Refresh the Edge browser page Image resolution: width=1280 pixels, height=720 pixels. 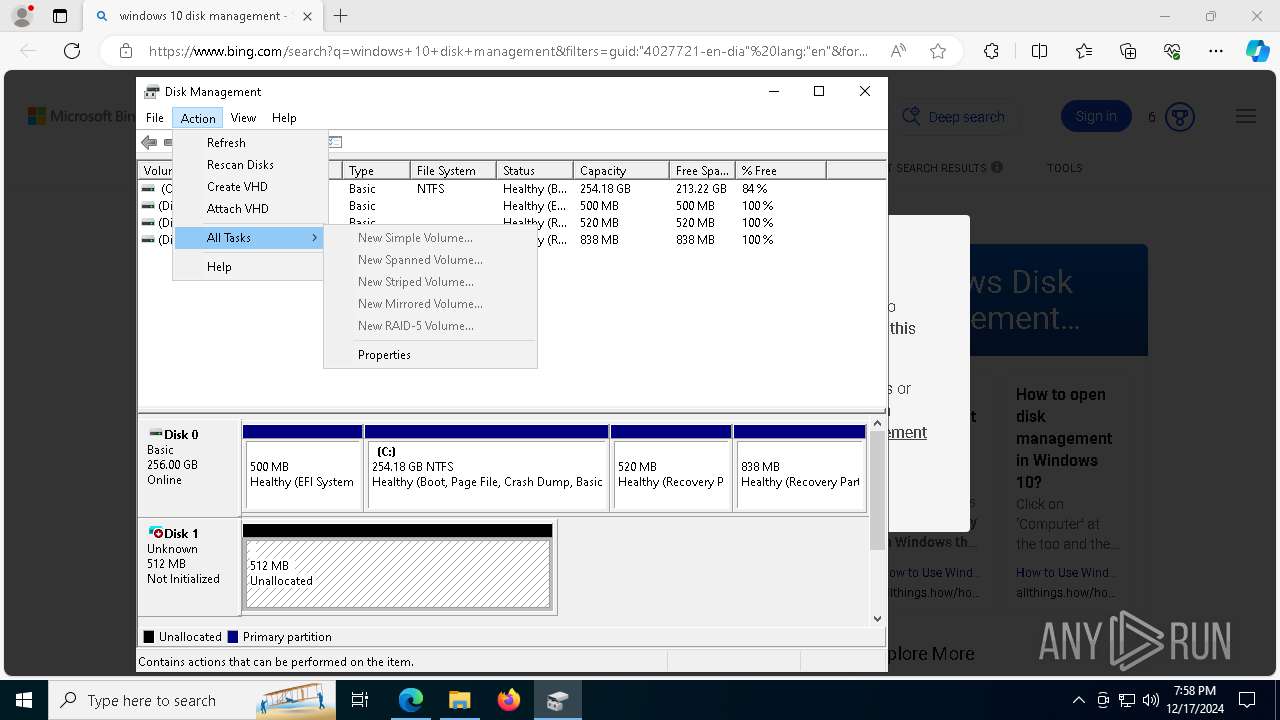pyautogui.click(x=72, y=51)
